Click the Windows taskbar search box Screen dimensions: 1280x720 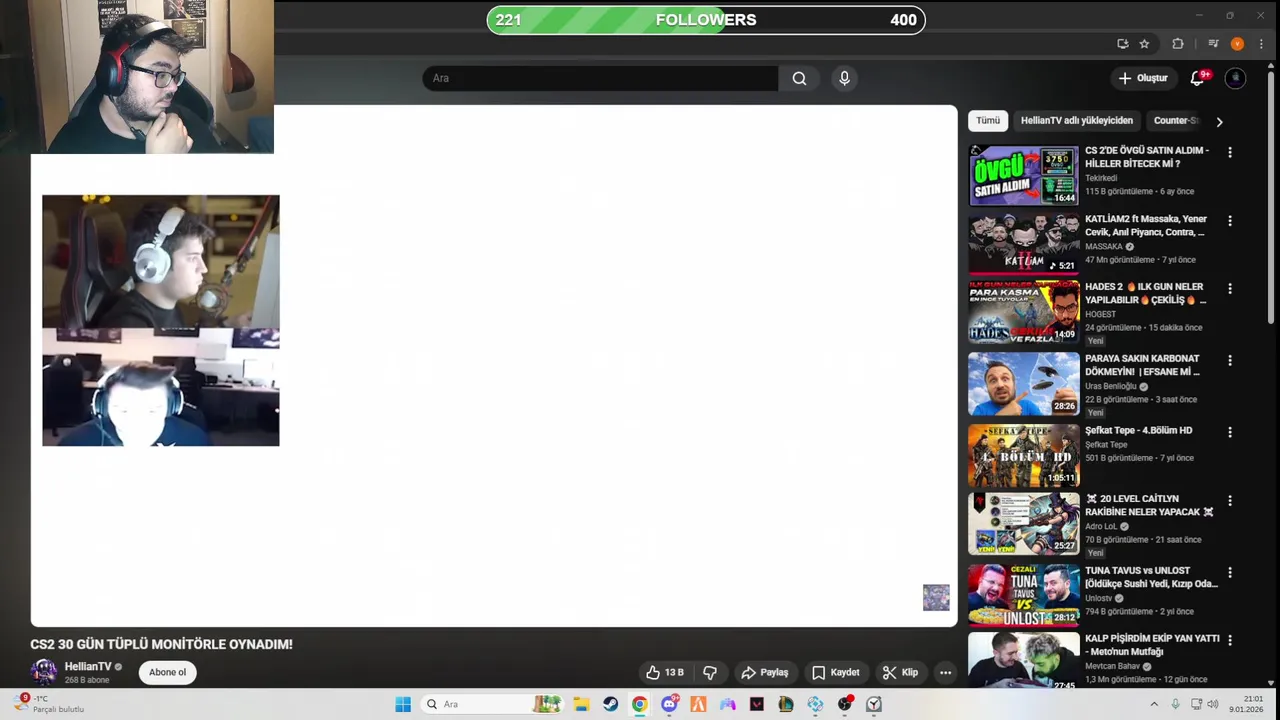pos(491,704)
